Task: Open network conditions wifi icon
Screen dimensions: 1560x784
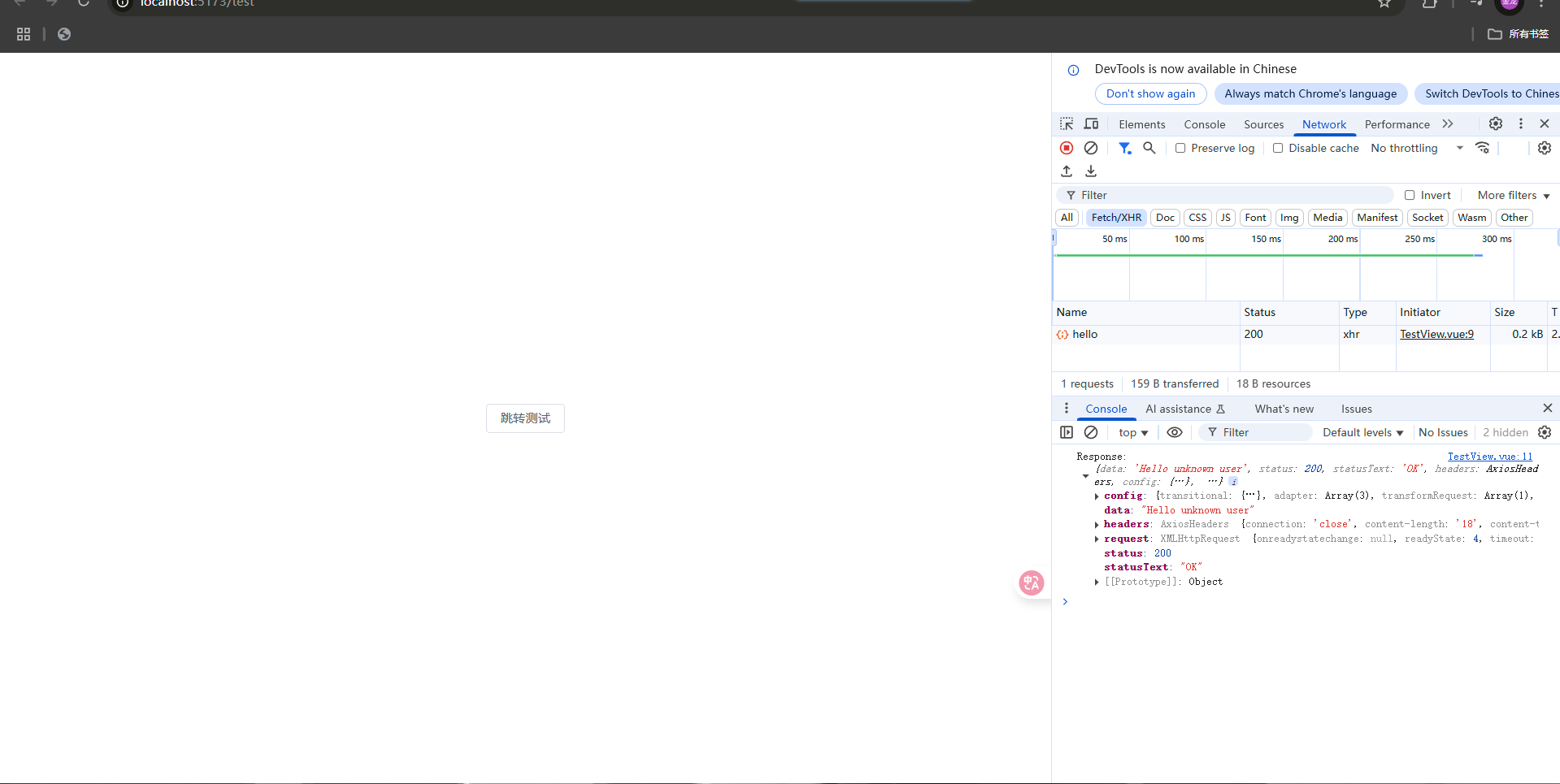Action: tap(1483, 148)
